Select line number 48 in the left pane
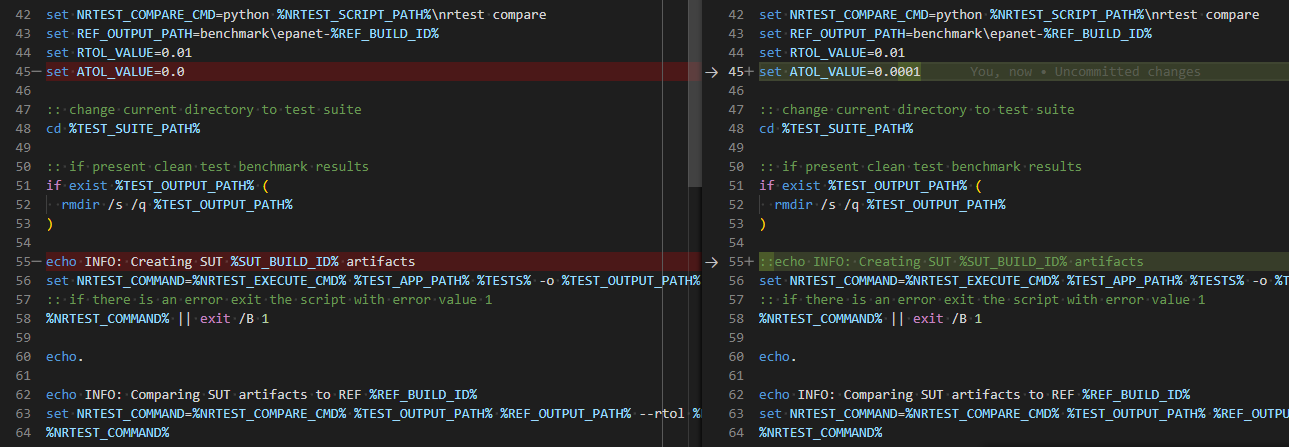The height and width of the screenshot is (447, 1289). (23, 129)
